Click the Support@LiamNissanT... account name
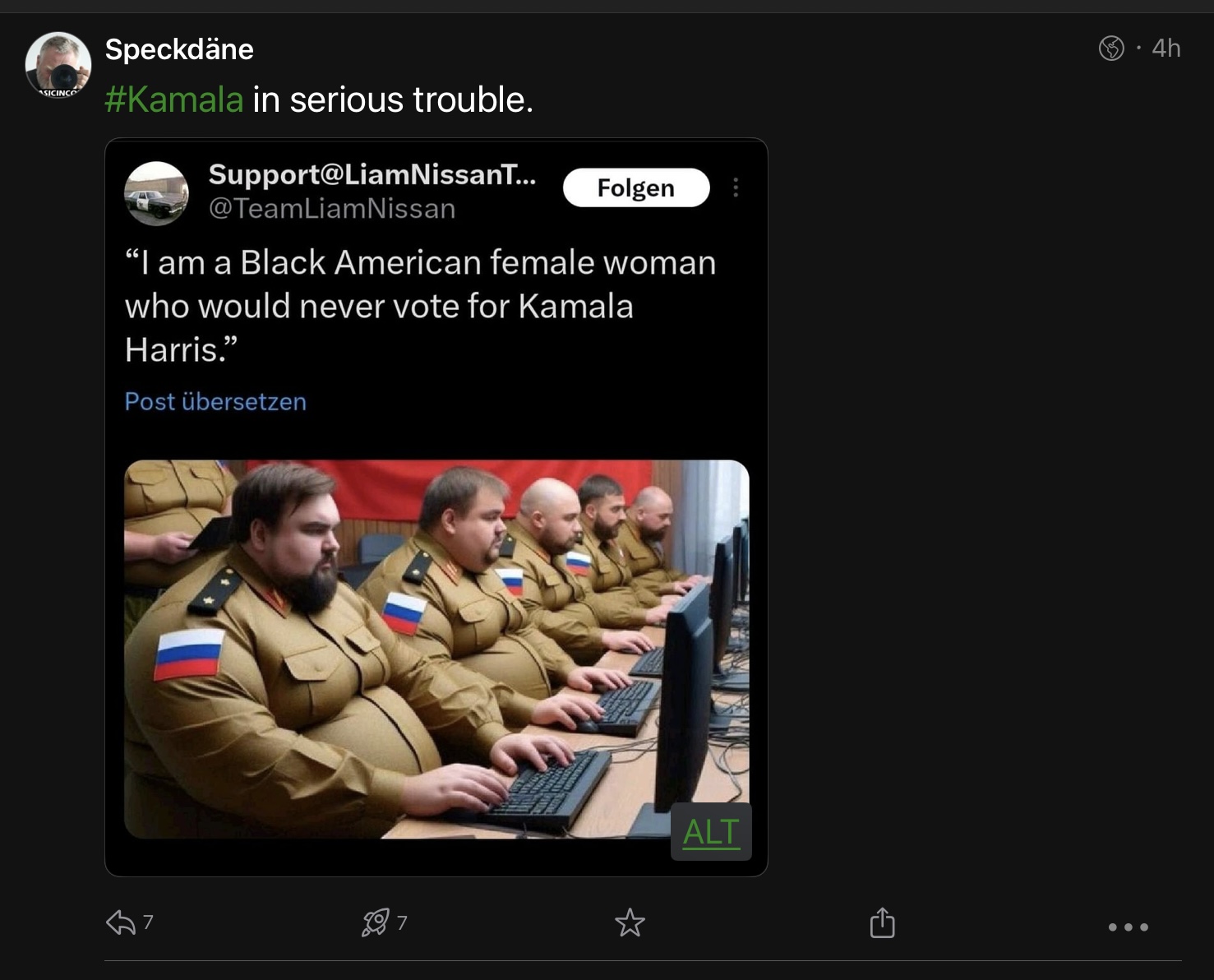This screenshot has width=1214, height=980. [x=372, y=174]
